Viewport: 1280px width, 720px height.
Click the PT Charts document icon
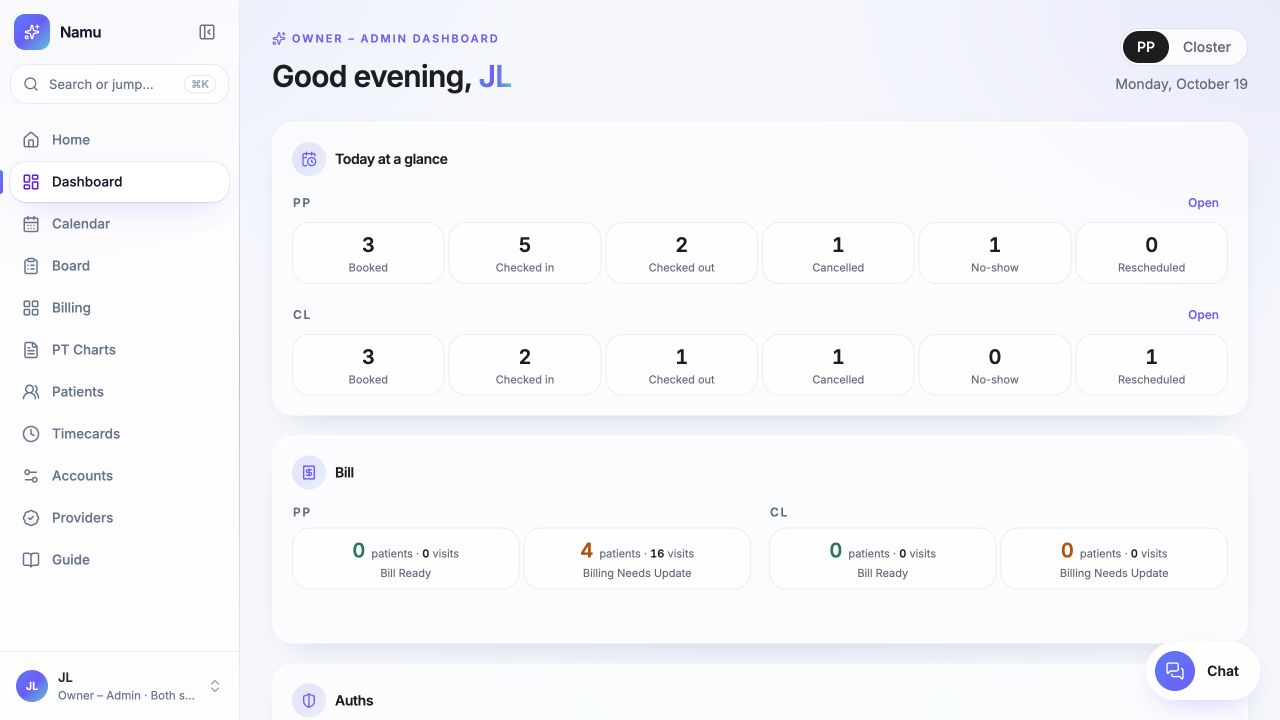(x=31, y=350)
